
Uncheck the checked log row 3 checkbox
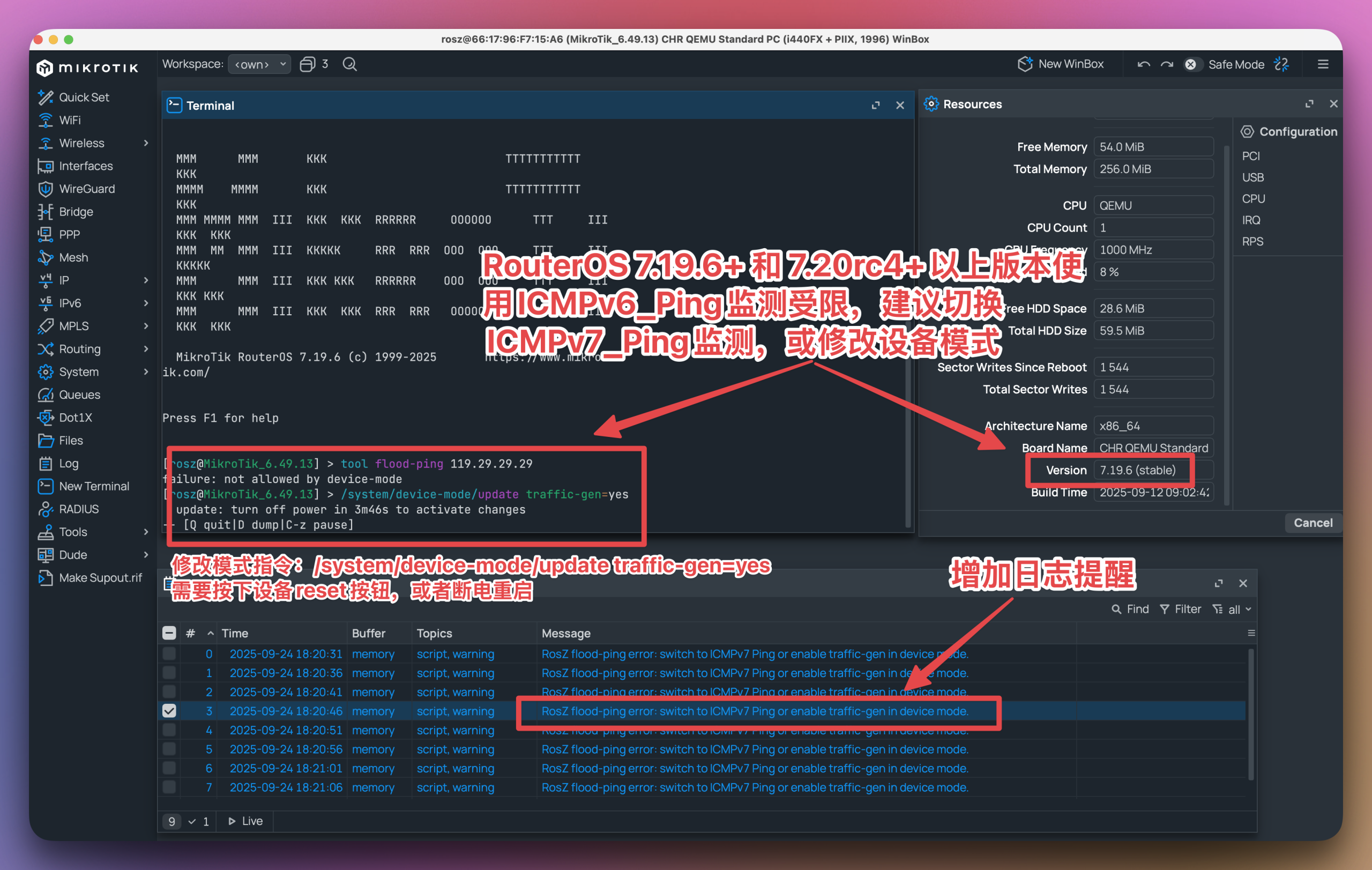[169, 710]
